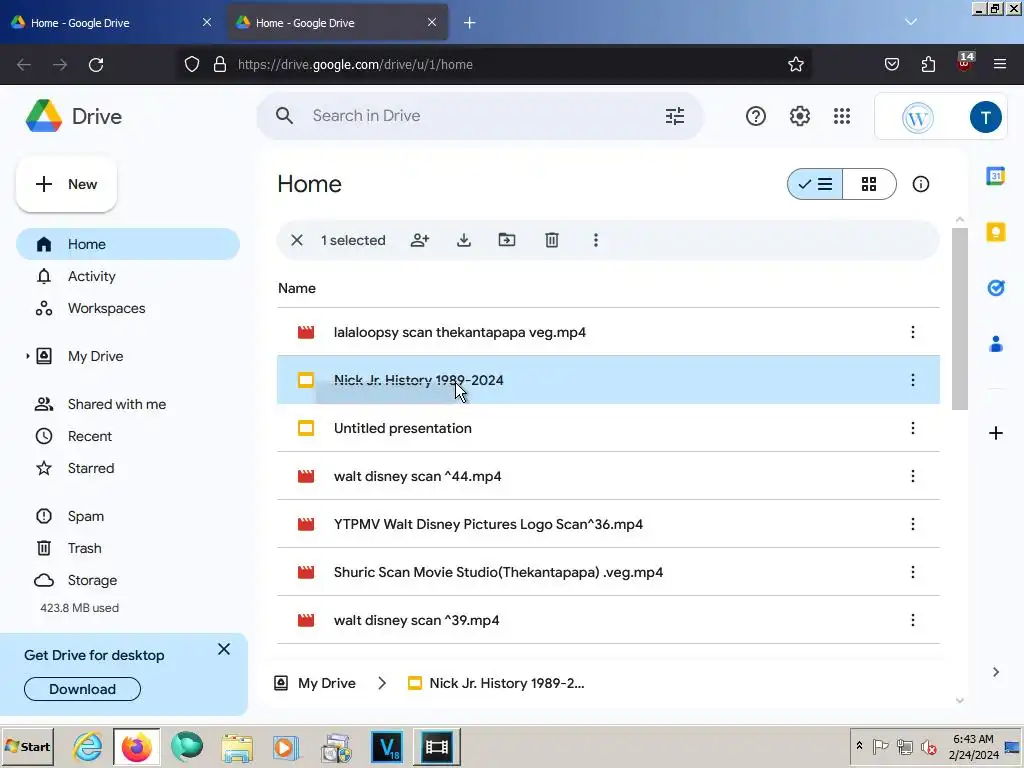Launch Vegas Pro from taskbar
1024x768 pixels.
(387, 747)
